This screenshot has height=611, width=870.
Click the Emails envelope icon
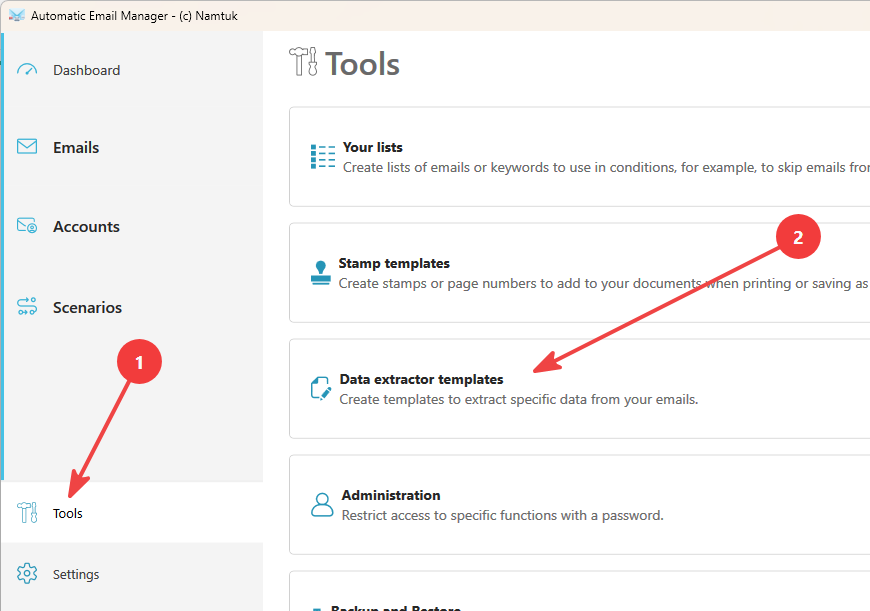tap(27, 147)
